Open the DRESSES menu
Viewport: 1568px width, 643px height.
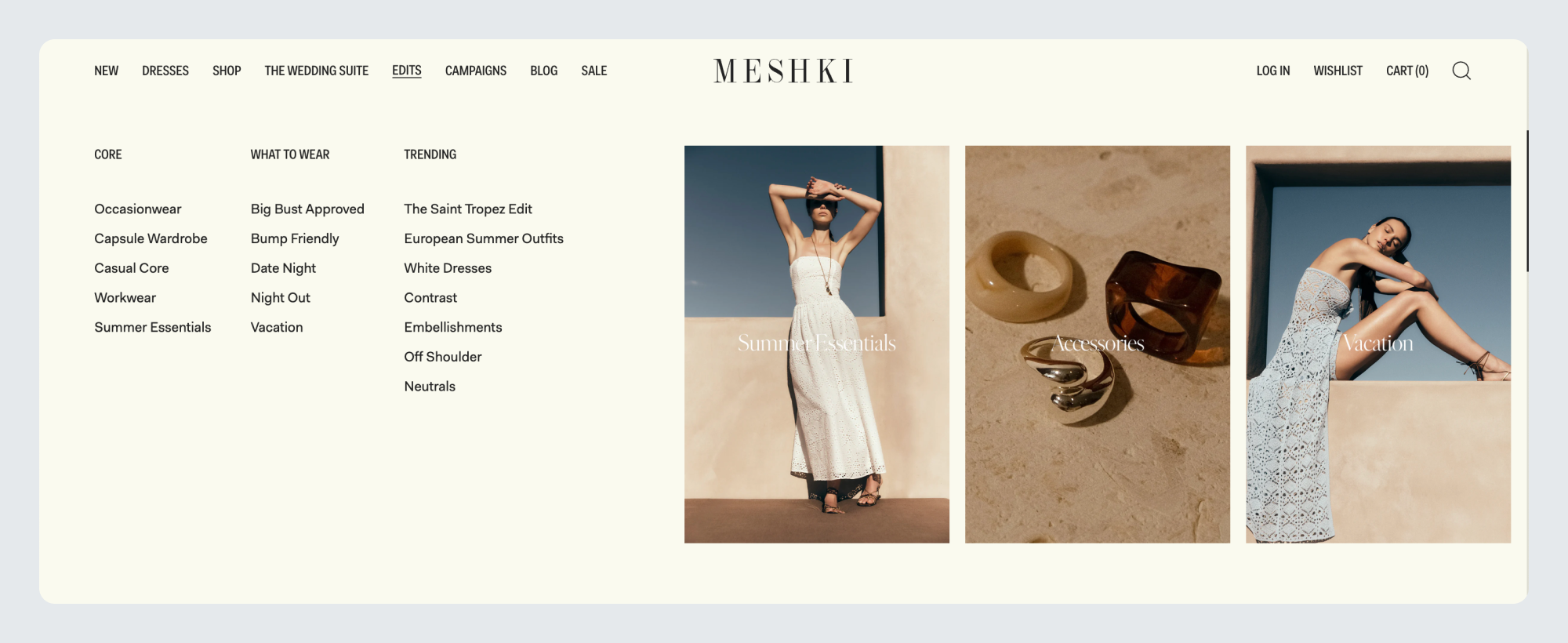(x=165, y=71)
